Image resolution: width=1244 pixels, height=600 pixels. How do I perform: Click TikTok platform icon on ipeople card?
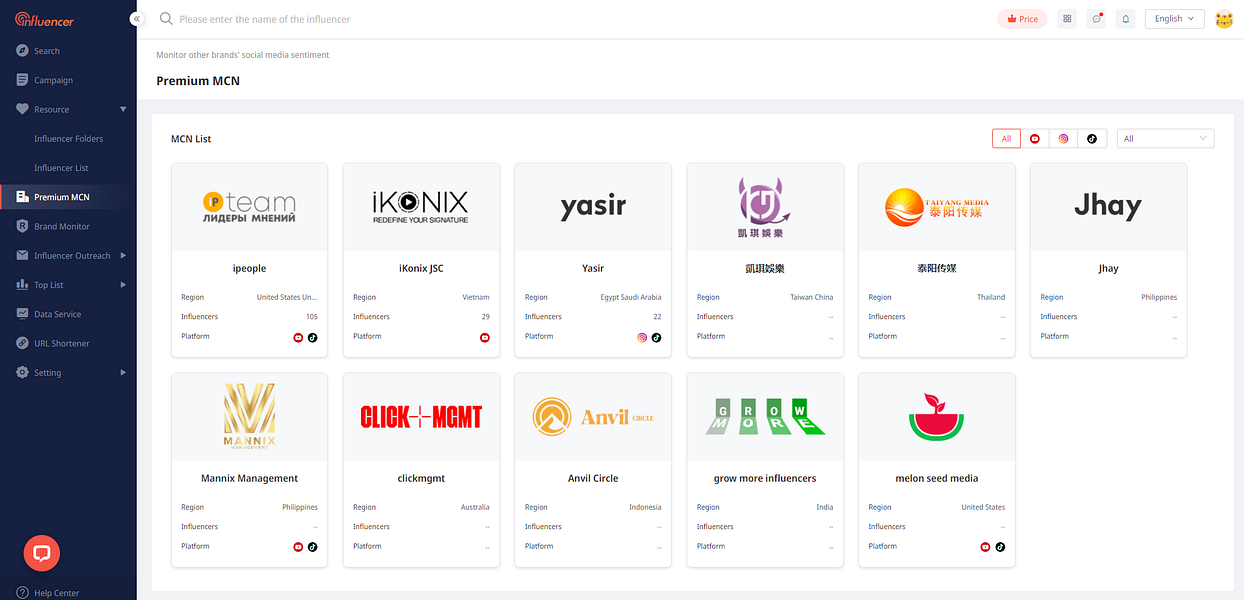click(312, 337)
